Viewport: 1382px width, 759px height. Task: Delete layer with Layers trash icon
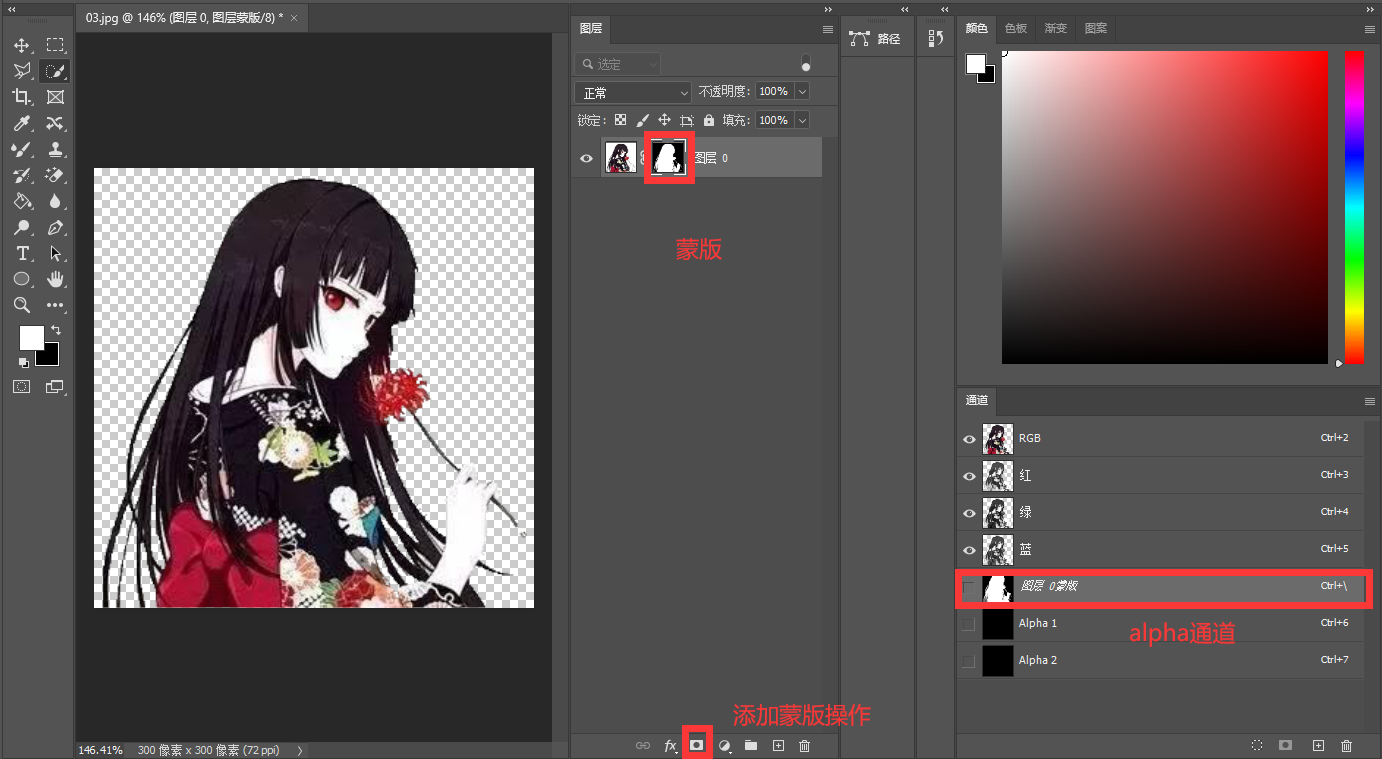tap(805, 745)
